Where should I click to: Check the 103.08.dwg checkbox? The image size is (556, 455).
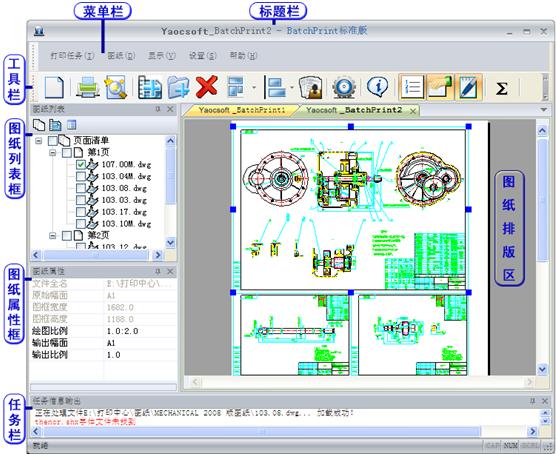[81, 188]
